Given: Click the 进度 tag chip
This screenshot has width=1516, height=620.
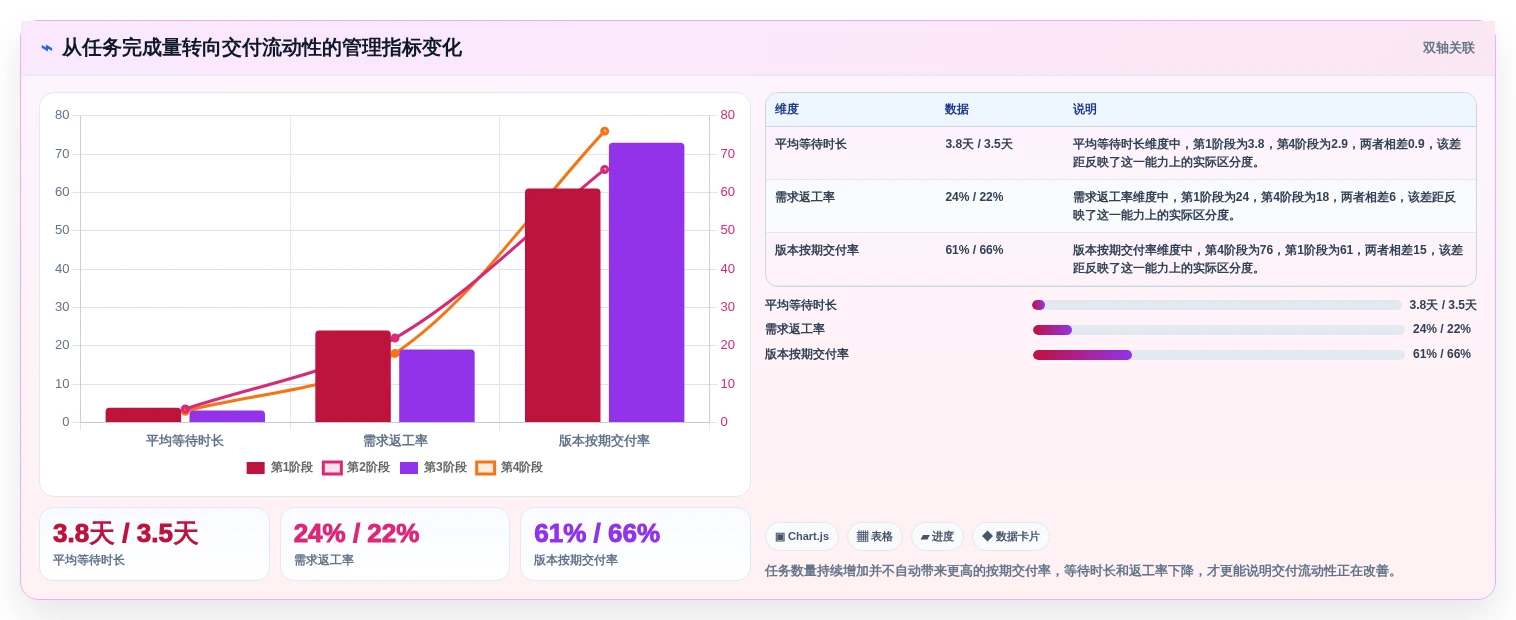Looking at the screenshot, I should (937, 537).
